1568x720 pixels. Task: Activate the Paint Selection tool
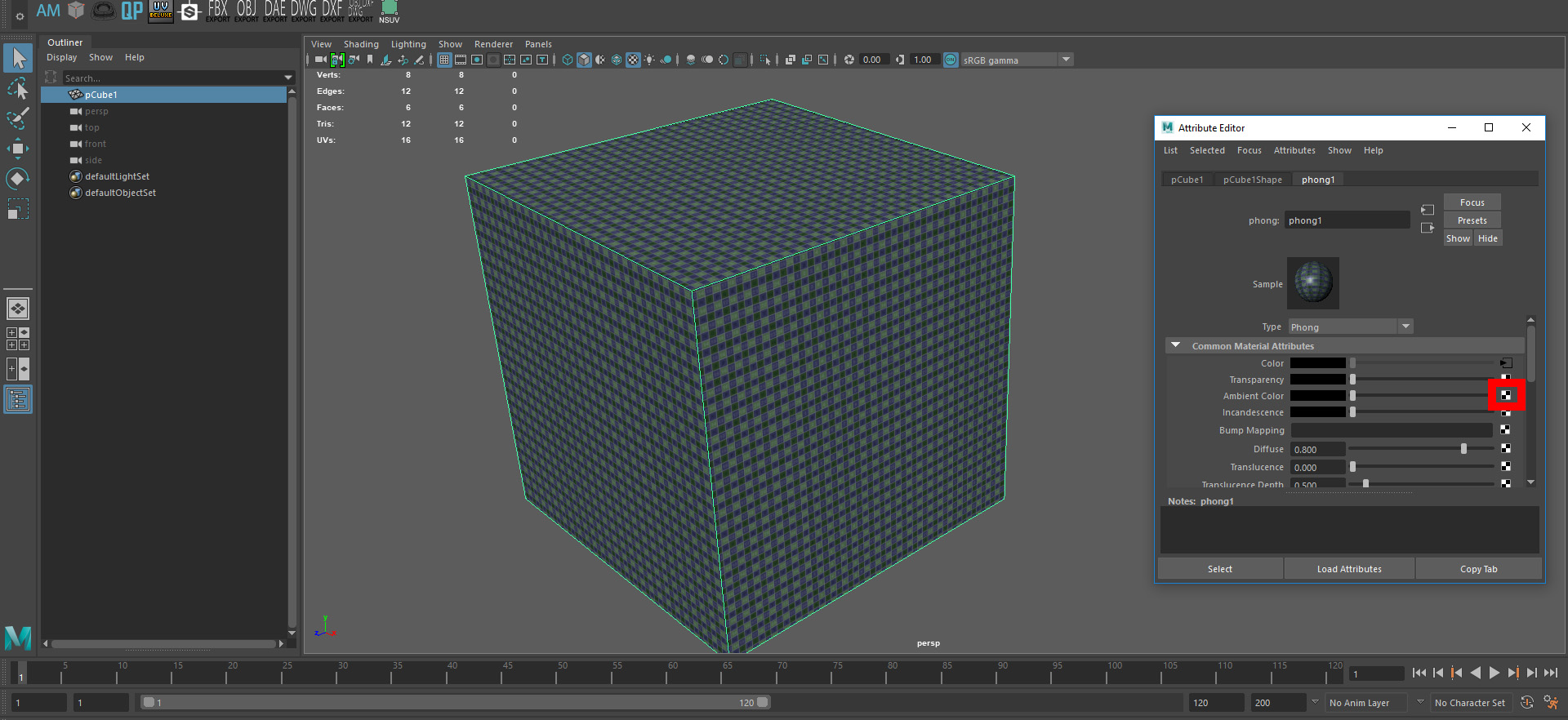click(x=18, y=118)
